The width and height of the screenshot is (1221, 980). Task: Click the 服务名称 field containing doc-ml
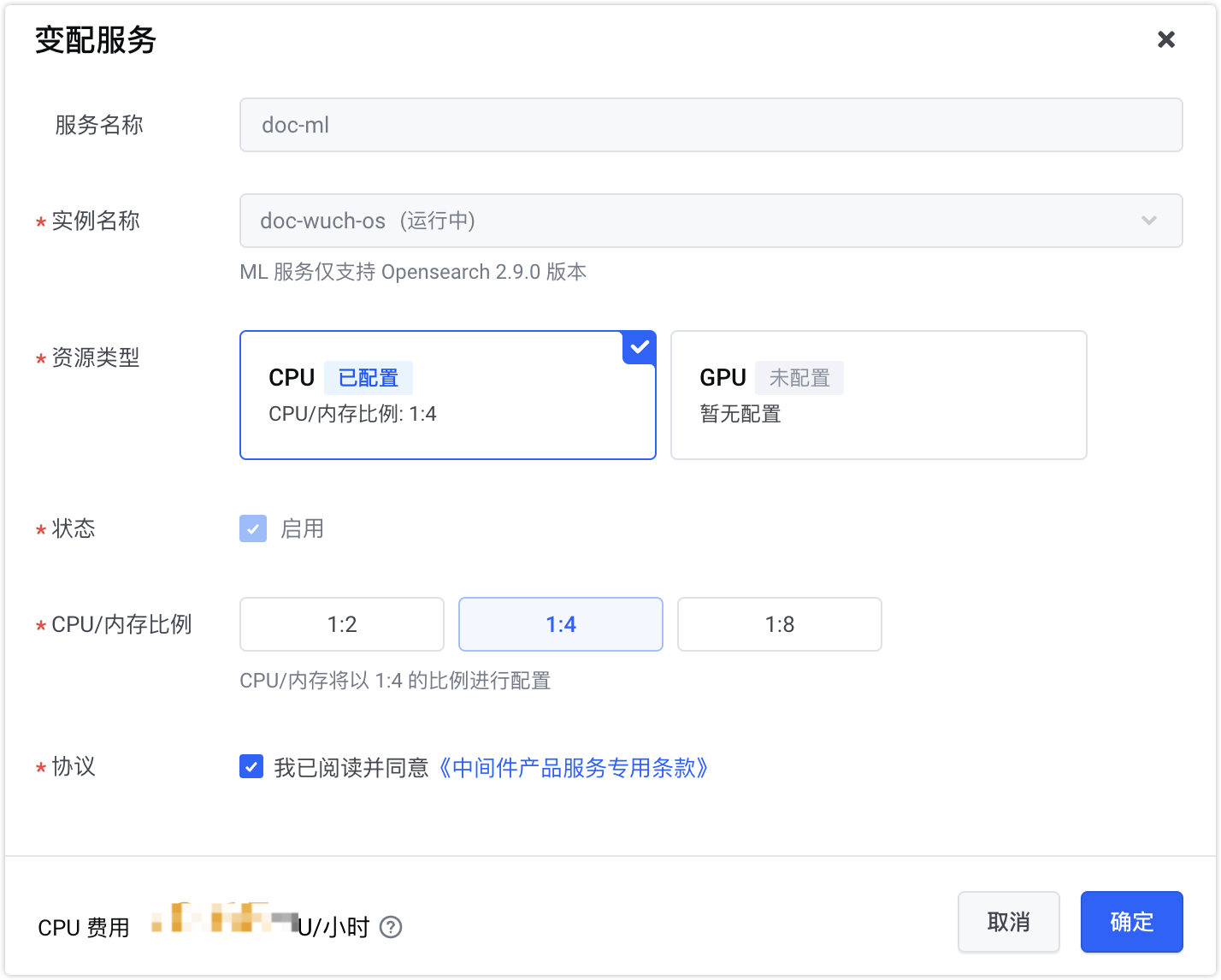[711, 125]
